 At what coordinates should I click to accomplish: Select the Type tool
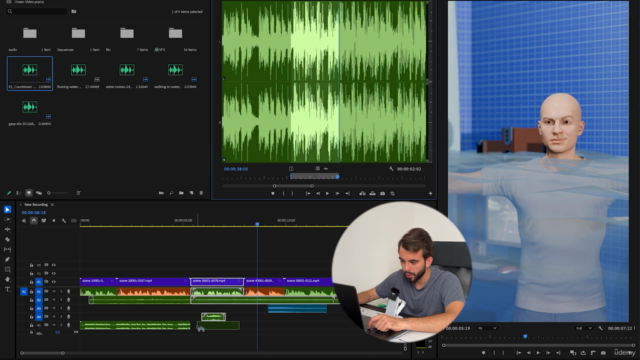[x=7, y=289]
